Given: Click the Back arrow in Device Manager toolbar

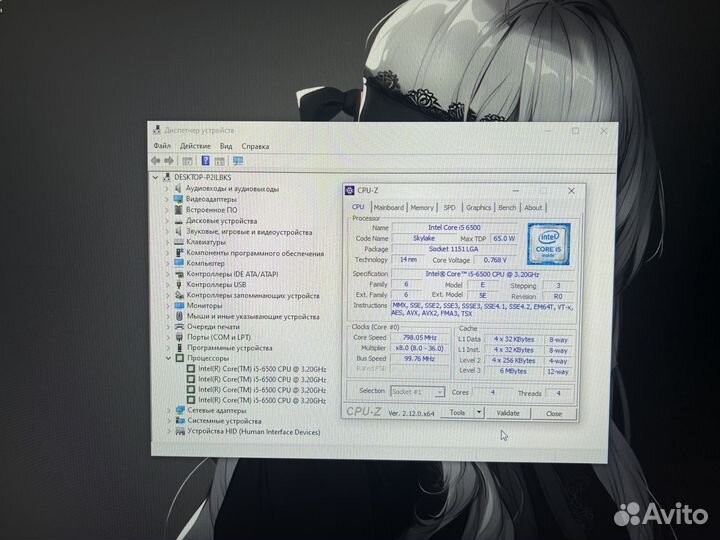Looking at the screenshot, I should [156, 161].
